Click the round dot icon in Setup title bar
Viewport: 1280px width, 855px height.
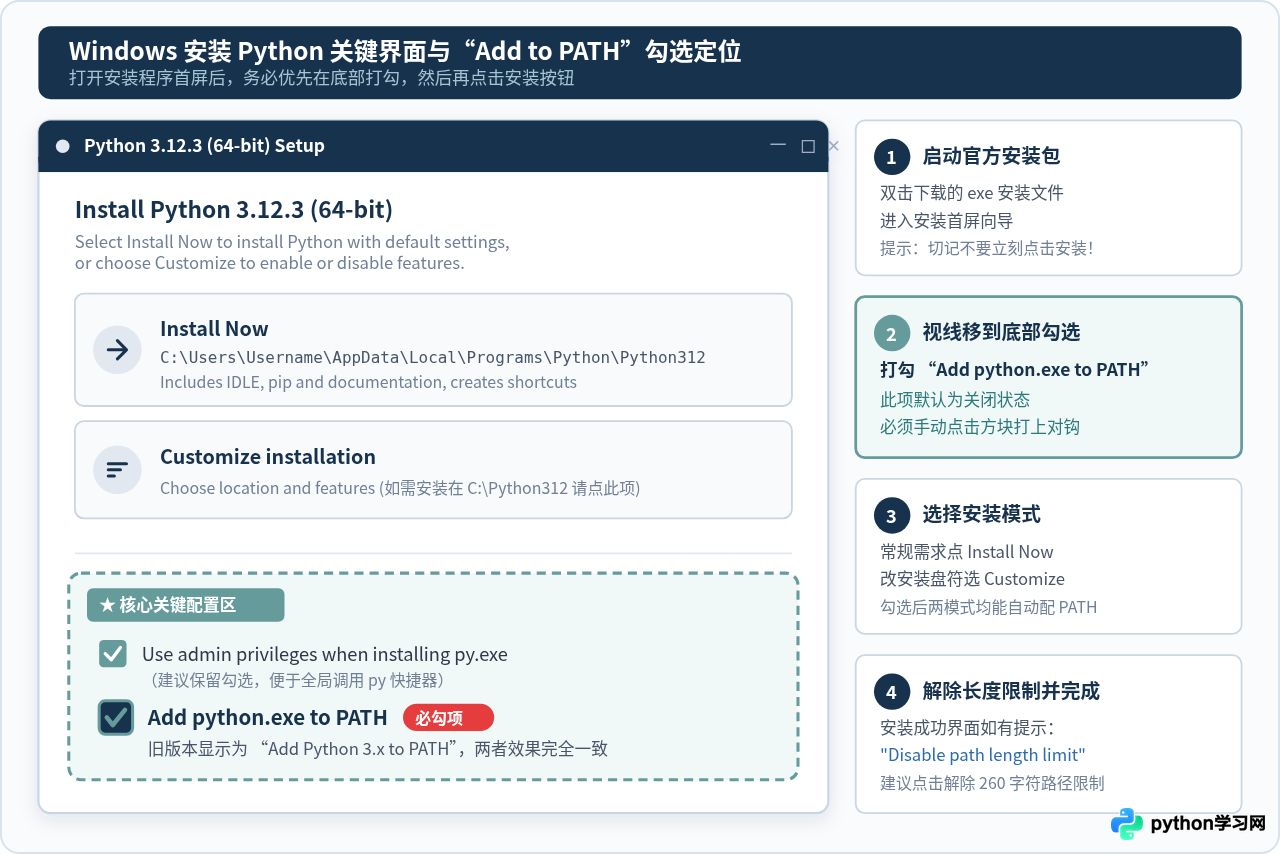[63, 146]
